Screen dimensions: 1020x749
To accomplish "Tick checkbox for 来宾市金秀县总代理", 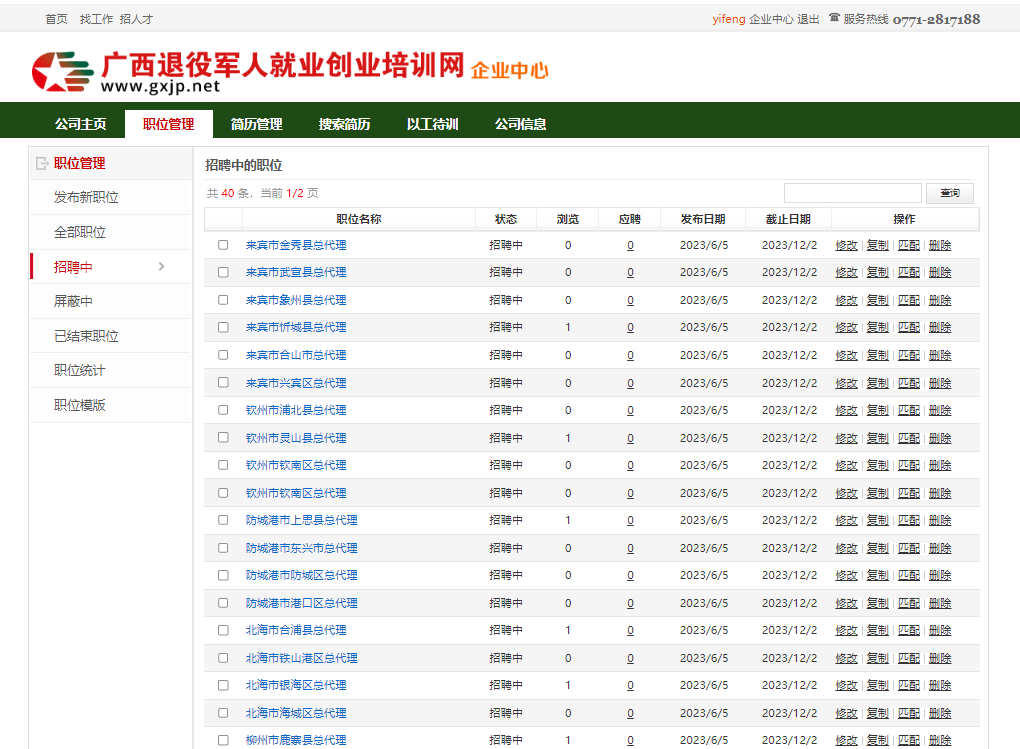I will coord(223,245).
